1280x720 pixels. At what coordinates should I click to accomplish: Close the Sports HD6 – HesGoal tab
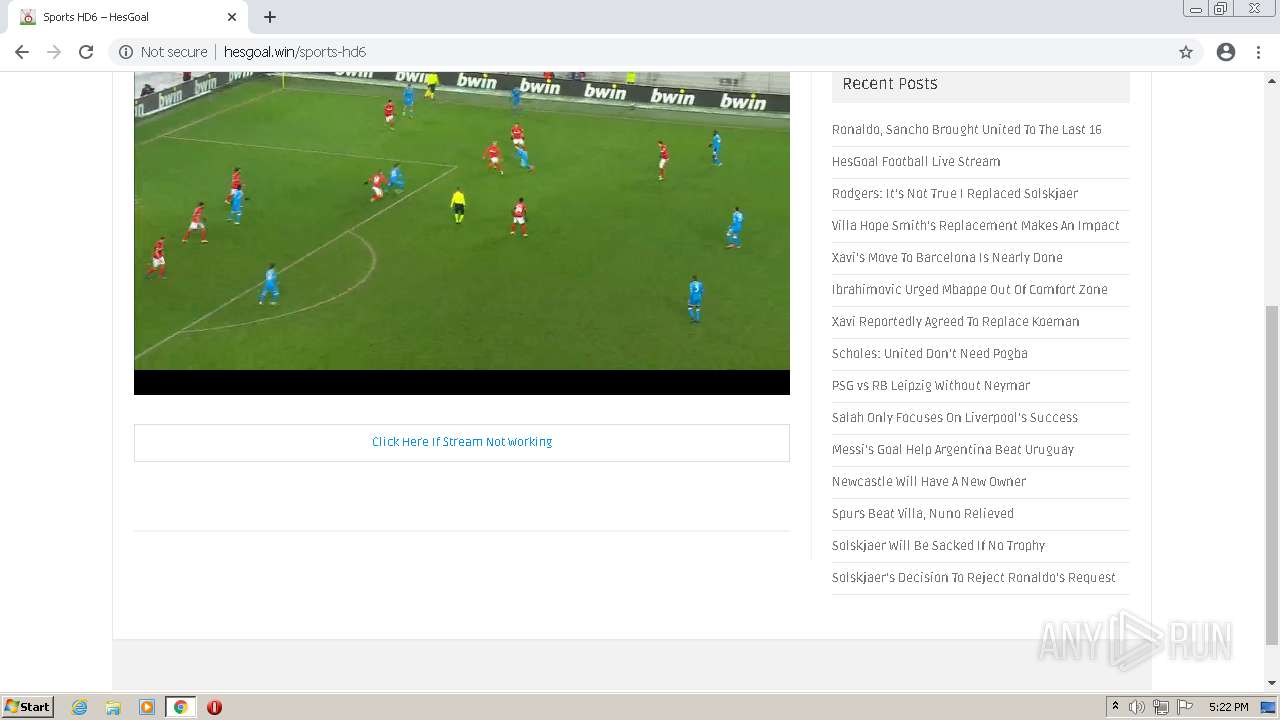(232, 17)
